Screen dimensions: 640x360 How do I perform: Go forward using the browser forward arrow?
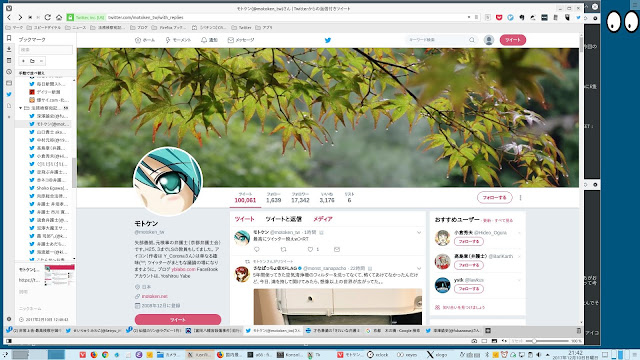[20, 18]
